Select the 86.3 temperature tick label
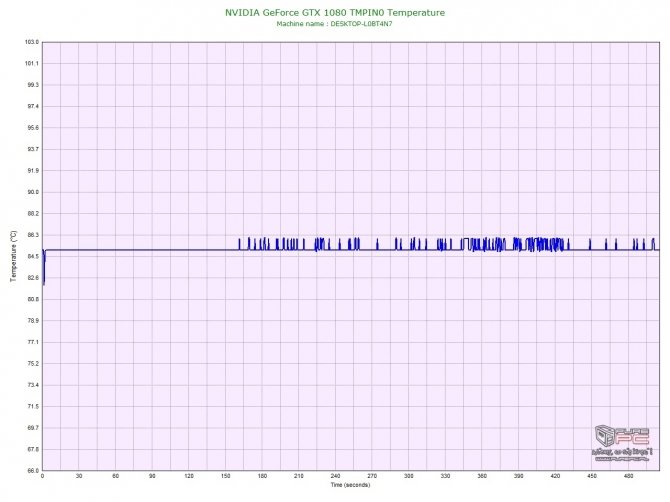 (33, 235)
